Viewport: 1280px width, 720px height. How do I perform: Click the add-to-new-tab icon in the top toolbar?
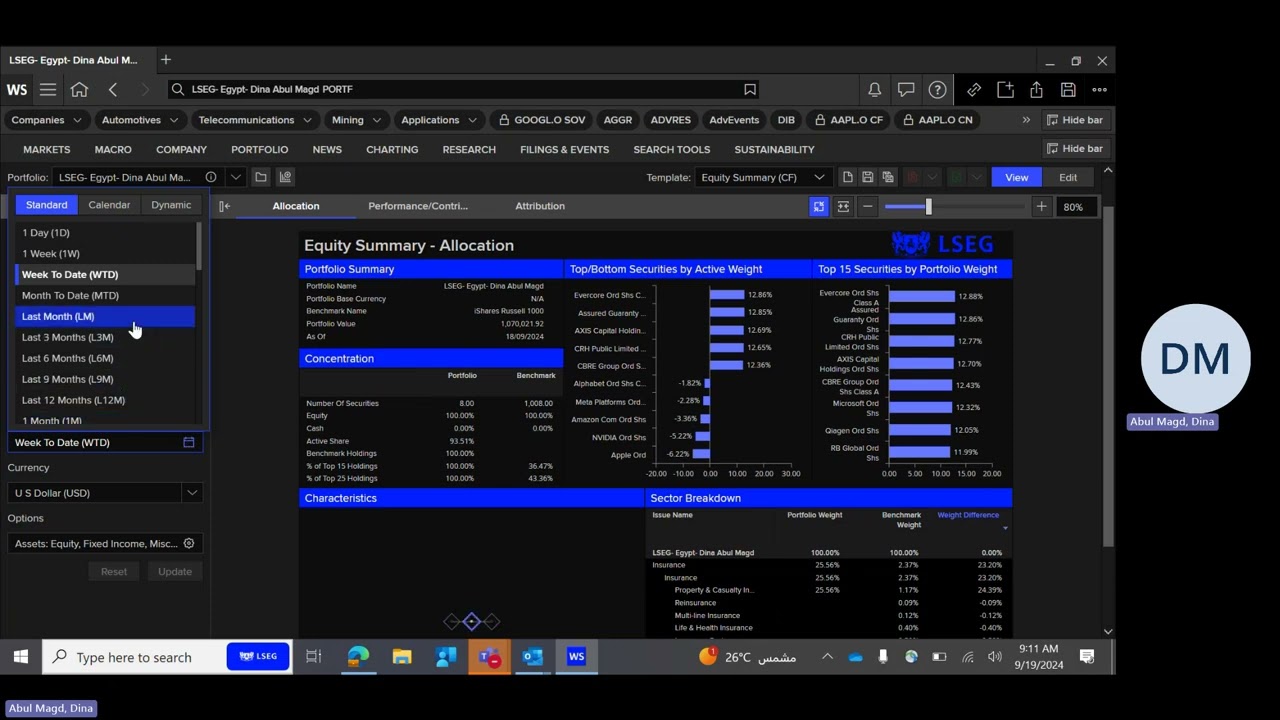pos(1005,90)
